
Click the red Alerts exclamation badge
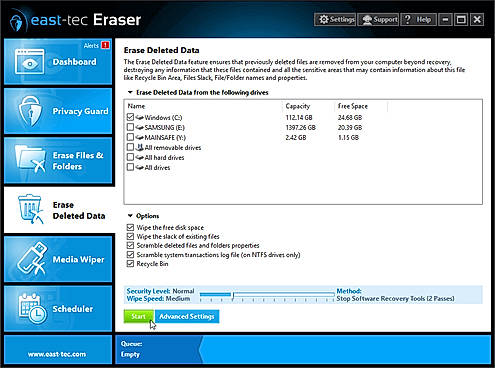(105, 45)
